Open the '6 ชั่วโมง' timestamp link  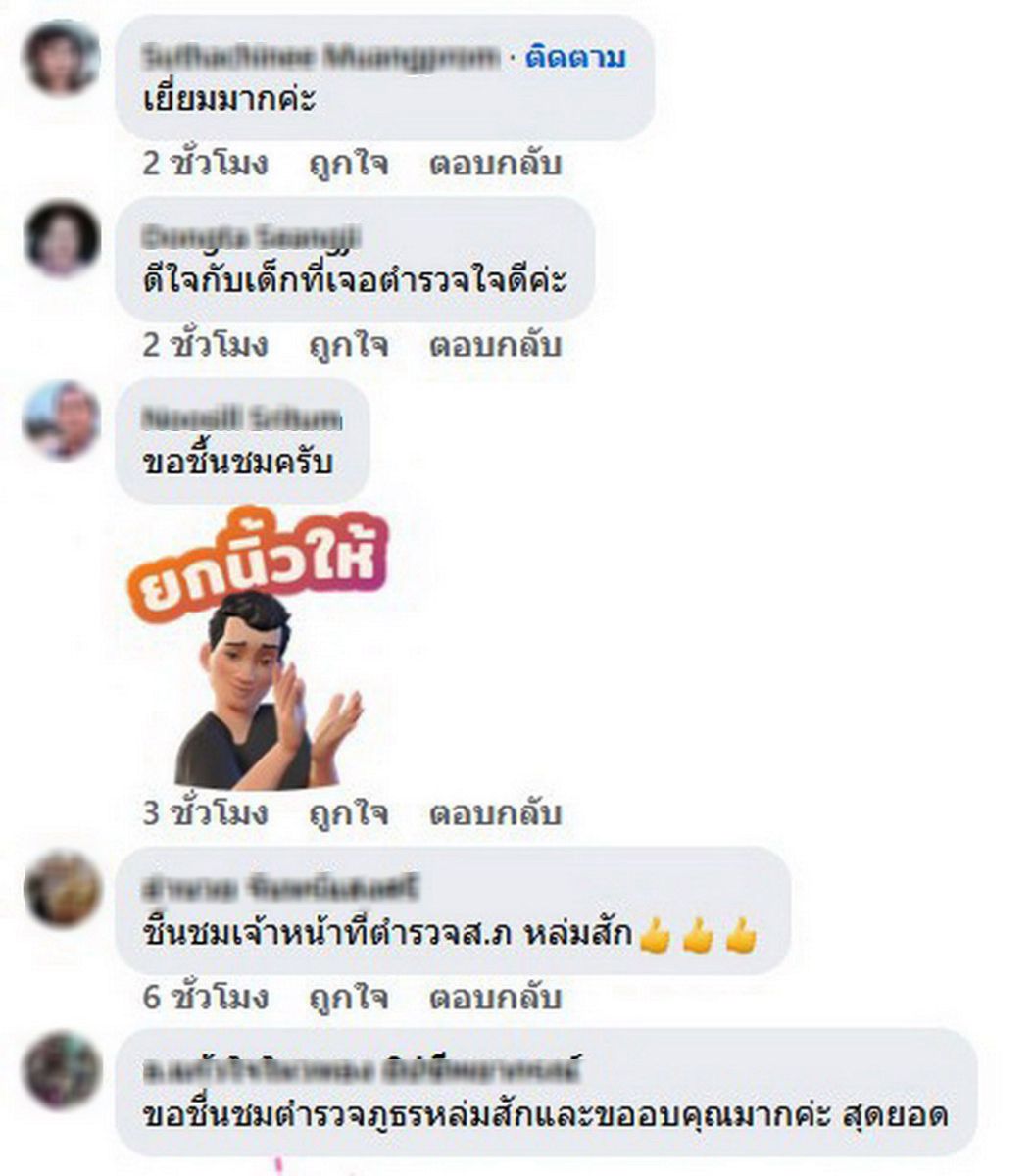205,998
